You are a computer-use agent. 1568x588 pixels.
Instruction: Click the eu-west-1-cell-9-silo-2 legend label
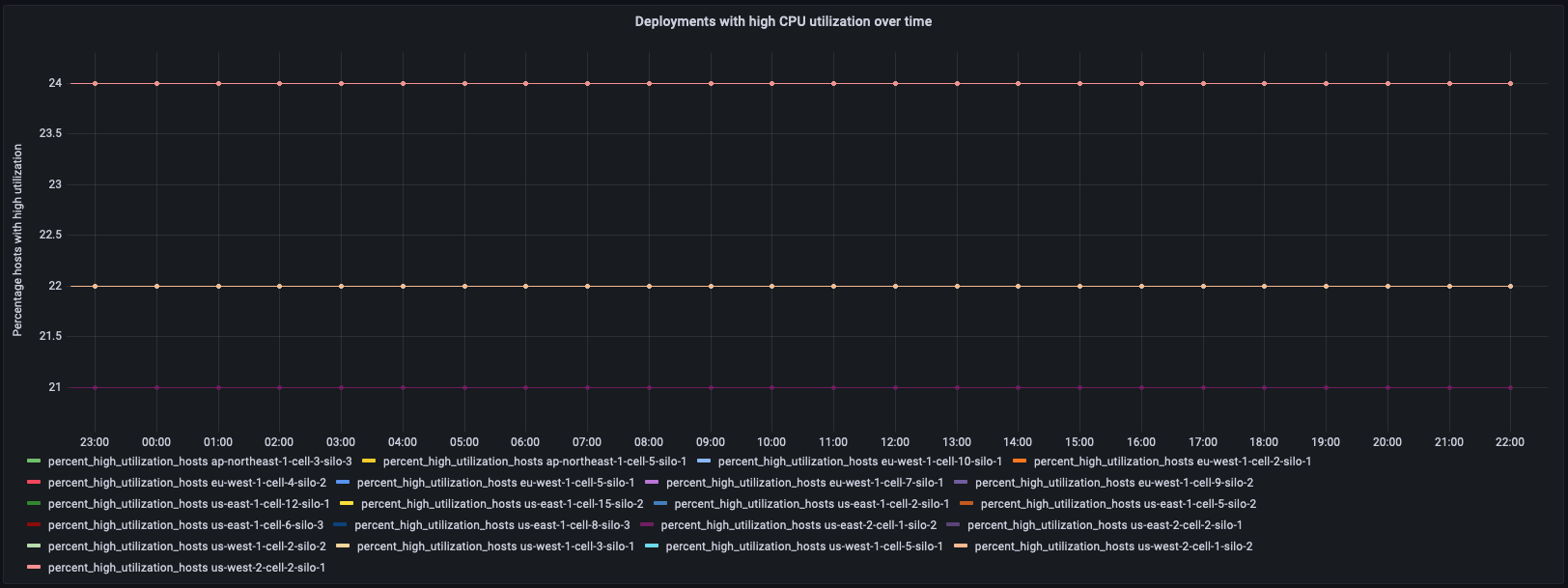tap(1113, 483)
